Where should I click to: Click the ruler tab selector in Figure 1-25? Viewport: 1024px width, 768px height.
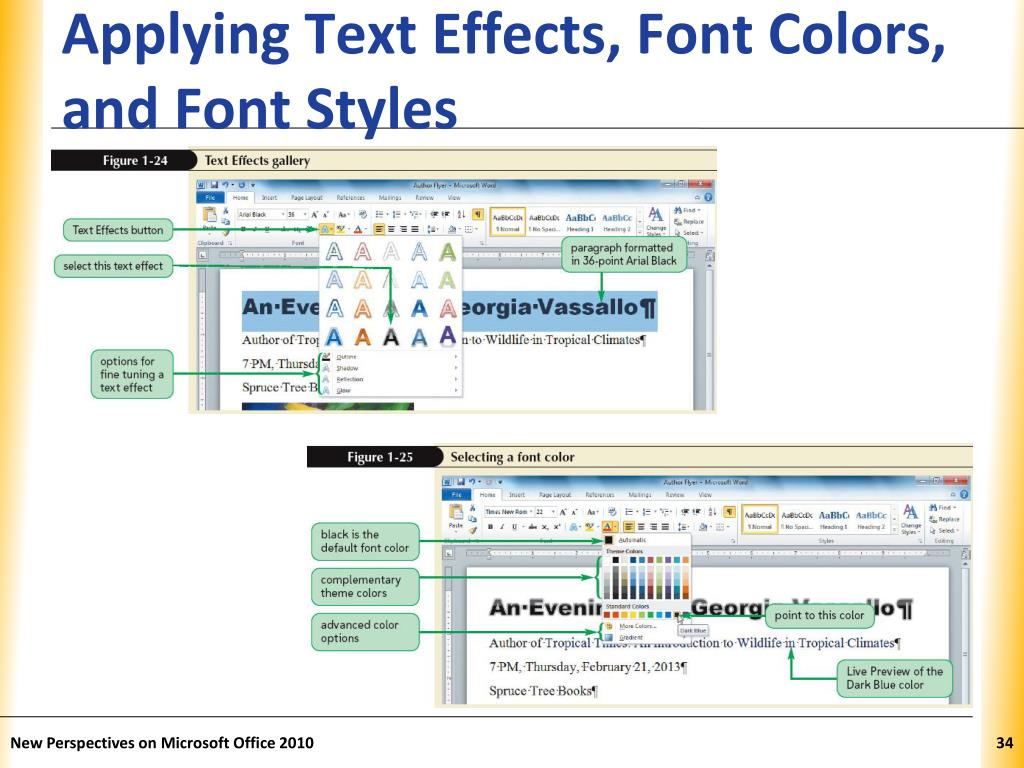449,553
